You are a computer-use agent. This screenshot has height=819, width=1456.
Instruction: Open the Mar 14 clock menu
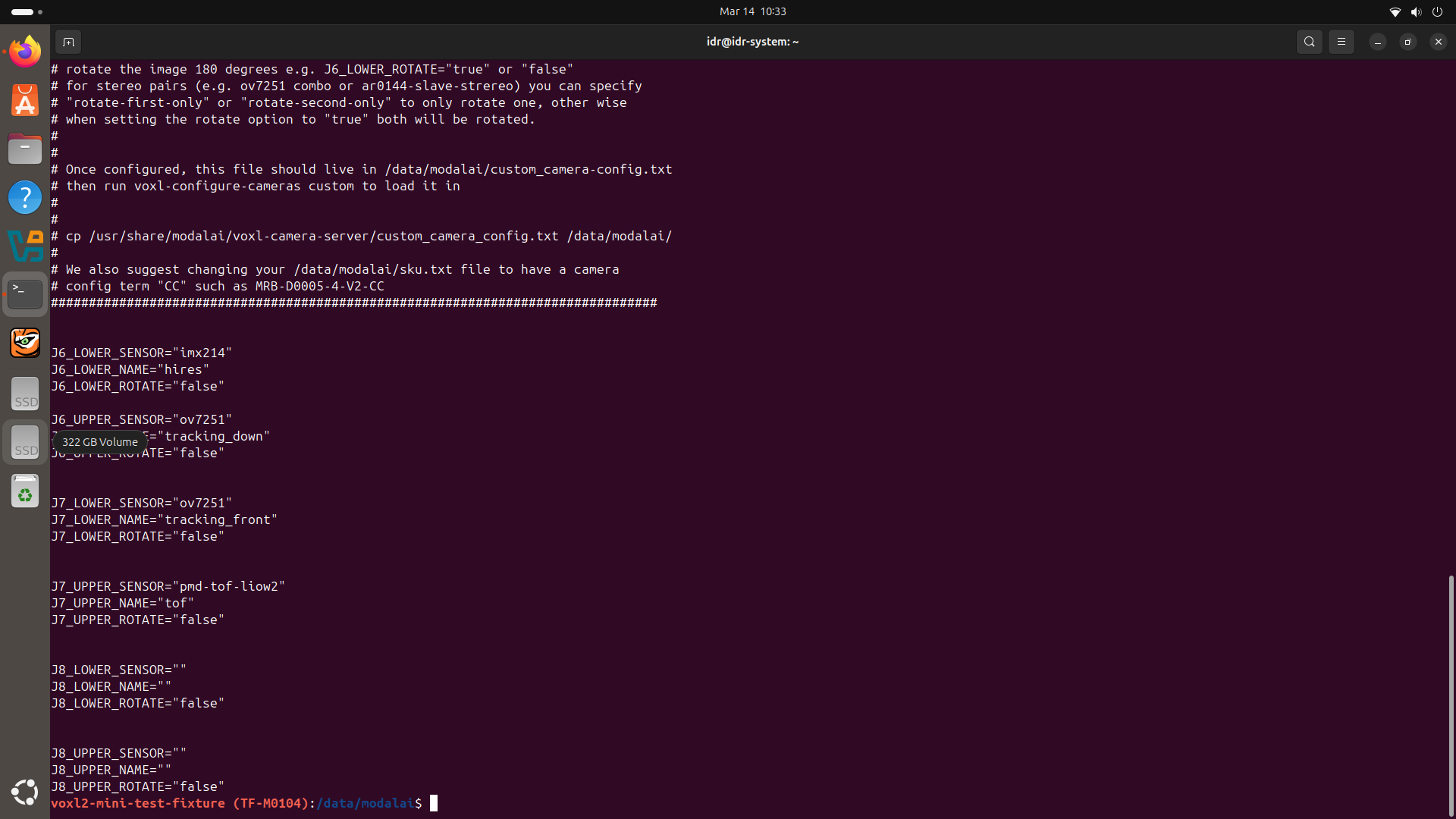pyautogui.click(x=752, y=11)
